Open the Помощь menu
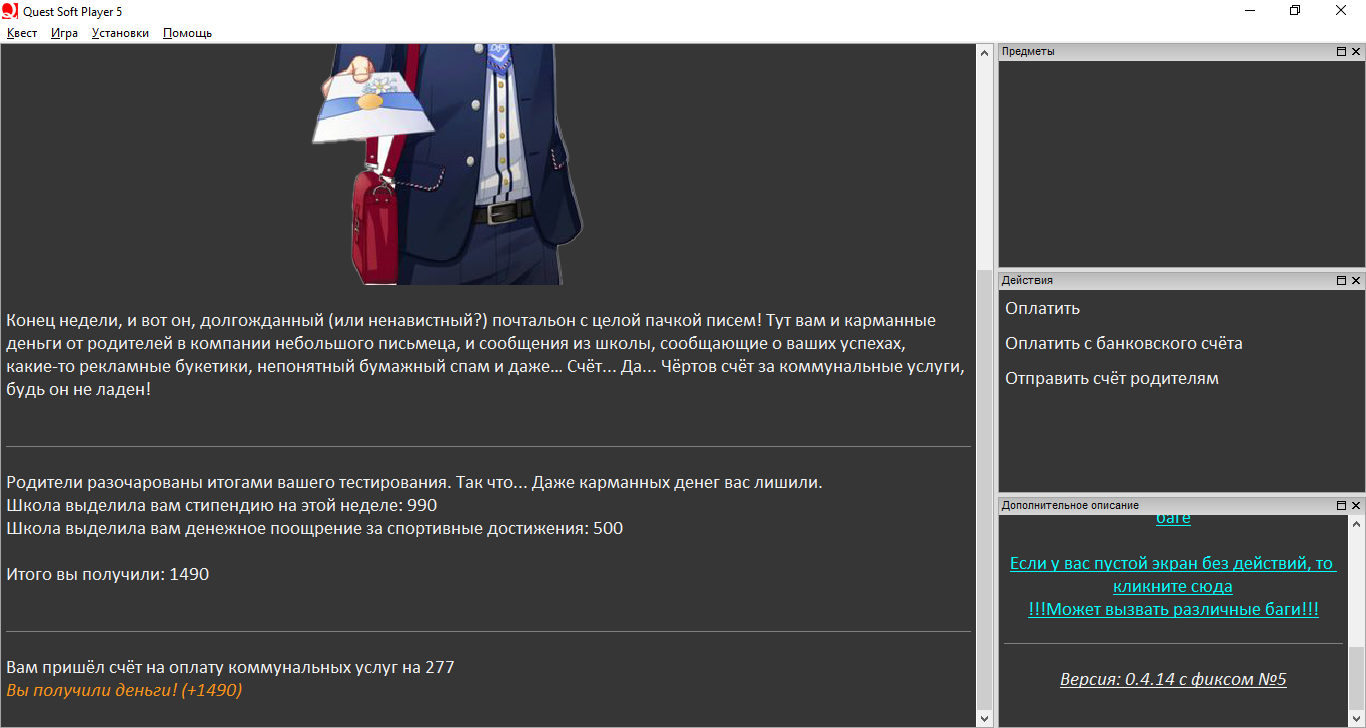Viewport: 1366px width, 728px height. [x=187, y=33]
